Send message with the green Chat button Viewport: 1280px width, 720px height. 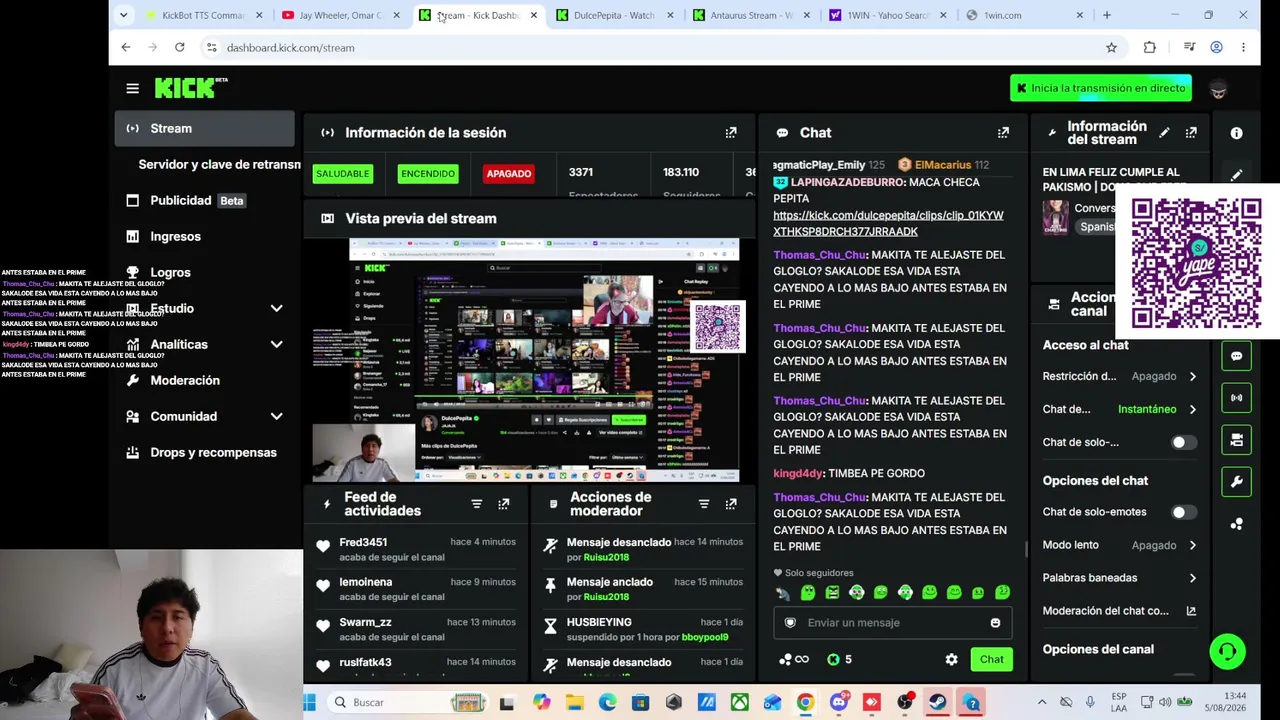[x=991, y=660]
